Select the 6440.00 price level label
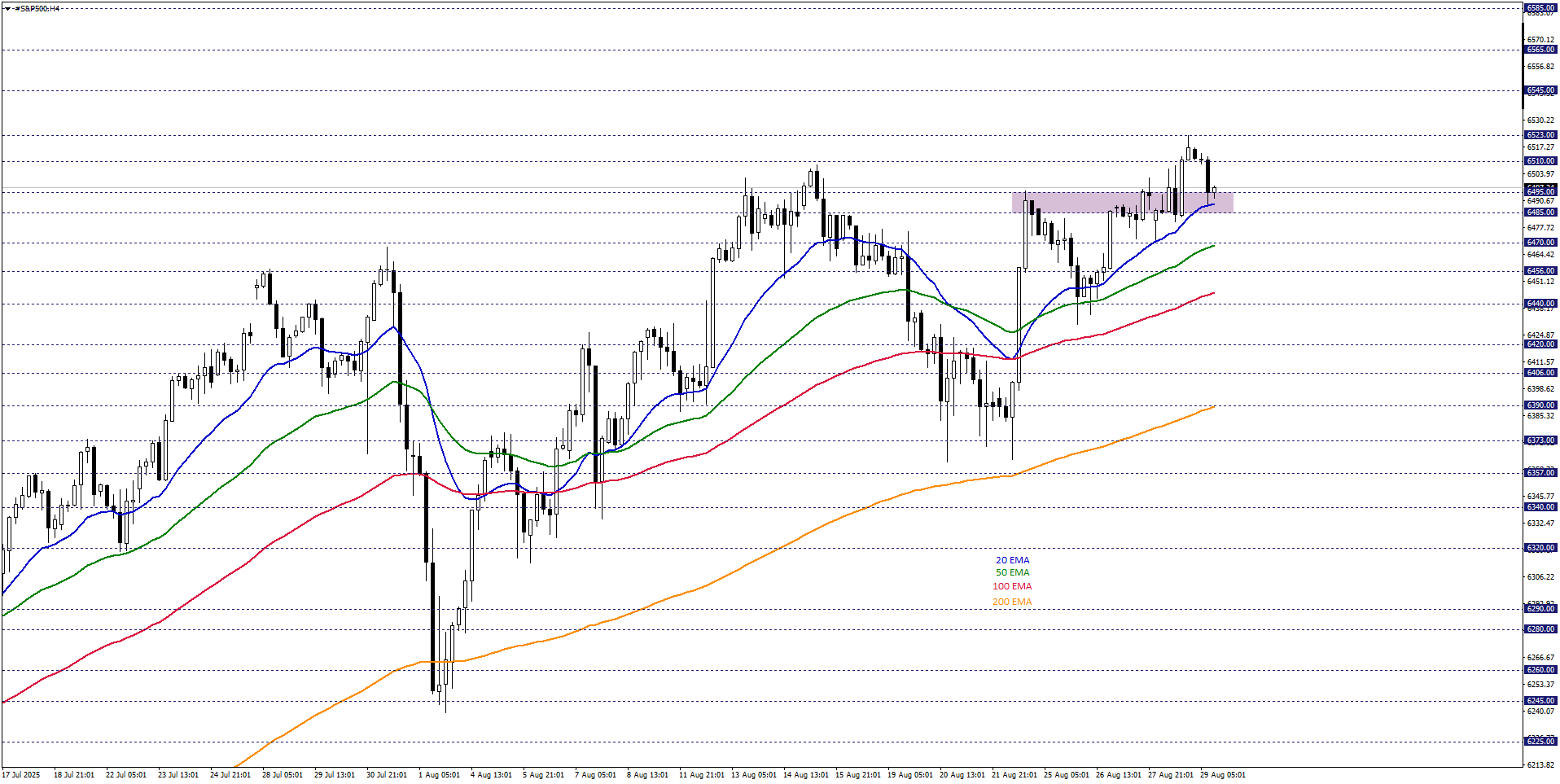This screenshot has height=784, width=1560. pos(1540,304)
